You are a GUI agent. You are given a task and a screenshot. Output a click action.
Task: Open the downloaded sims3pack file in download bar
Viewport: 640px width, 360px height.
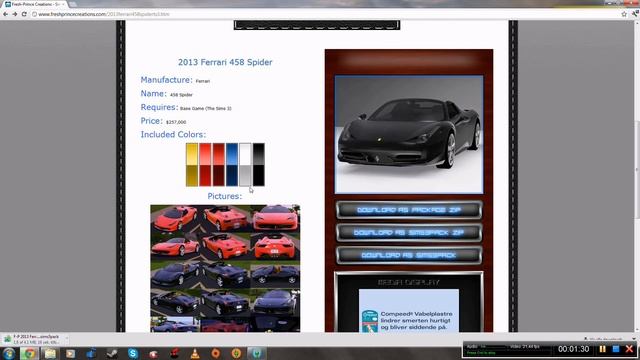pyautogui.click(x=33, y=339)
